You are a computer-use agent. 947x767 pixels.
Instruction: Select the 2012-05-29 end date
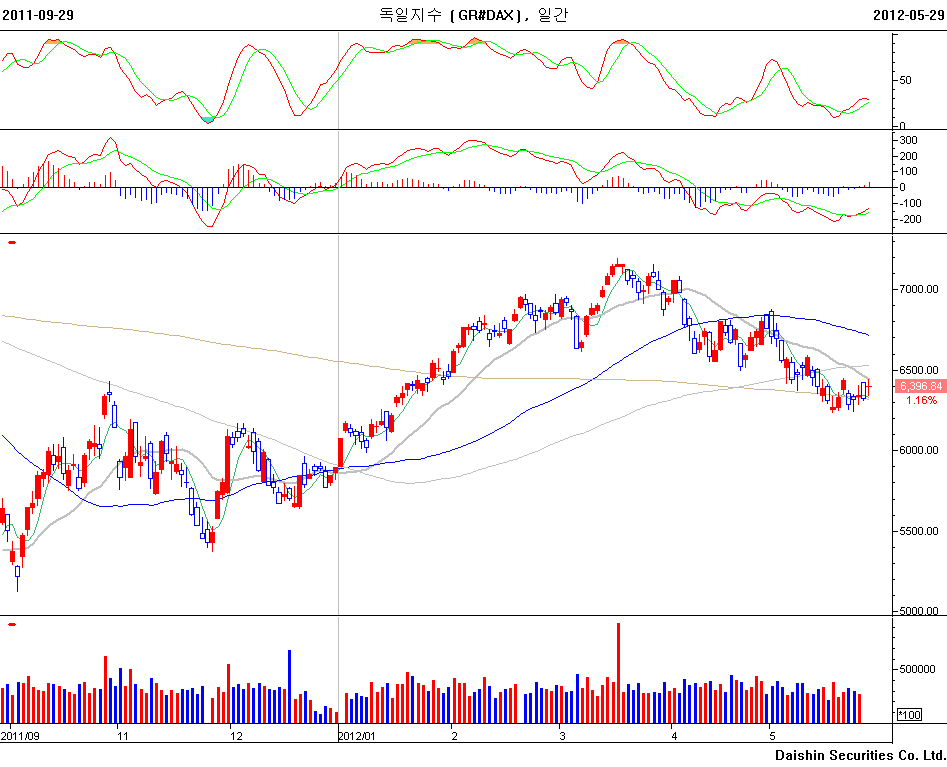[908, 15]
